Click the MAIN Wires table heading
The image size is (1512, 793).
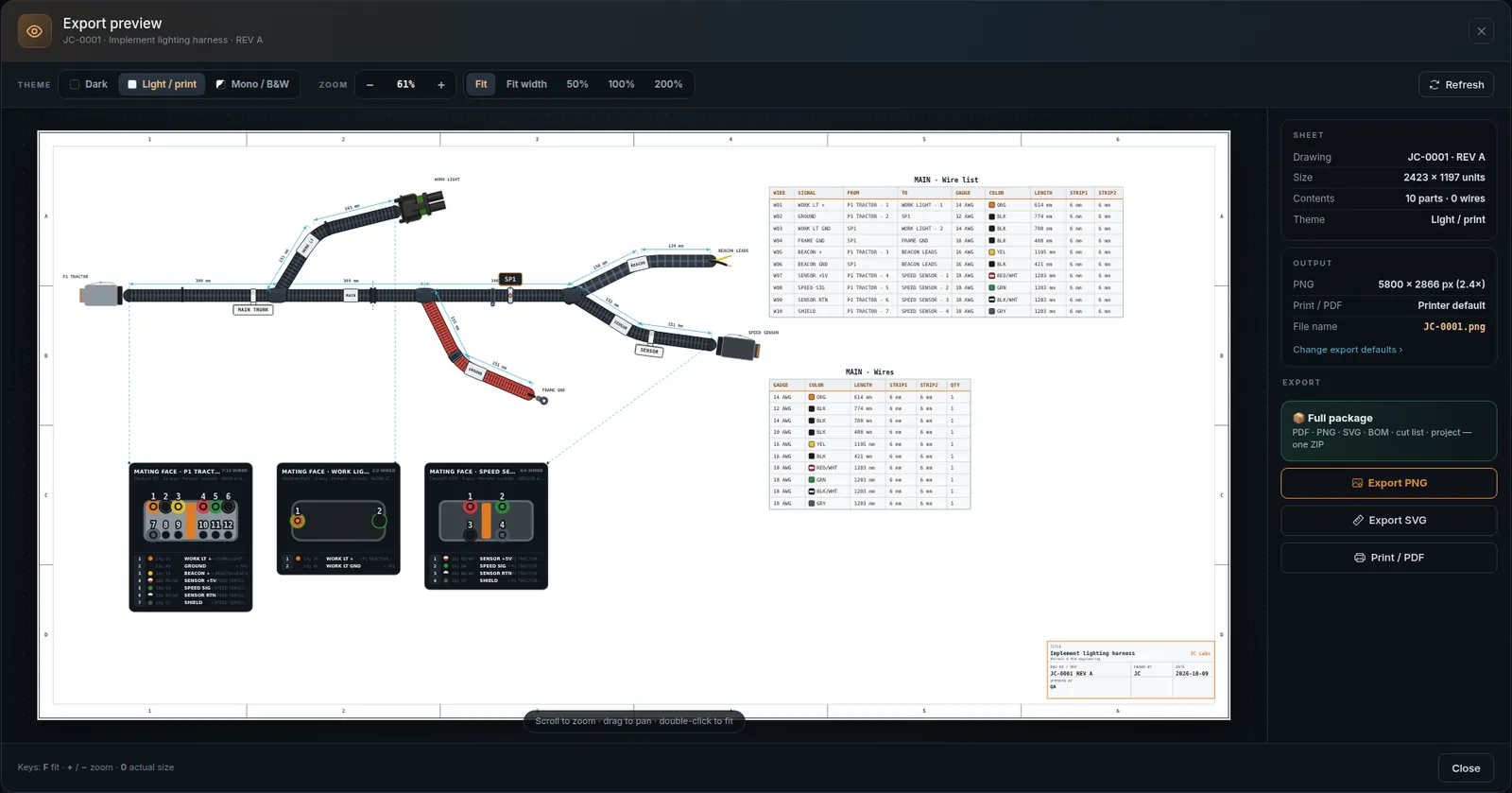(x=869, y=372)
